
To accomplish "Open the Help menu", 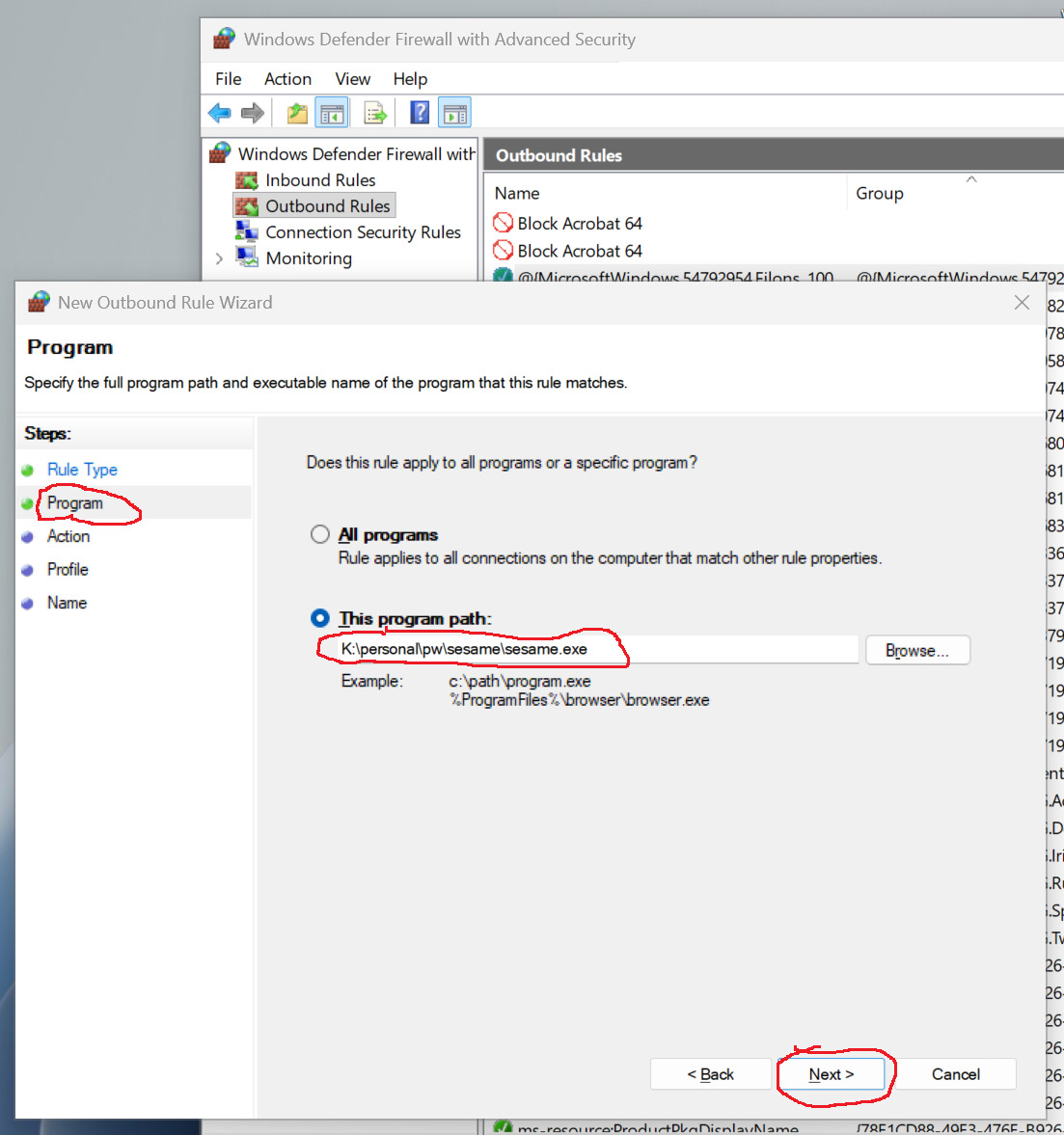I will (410, 79).
